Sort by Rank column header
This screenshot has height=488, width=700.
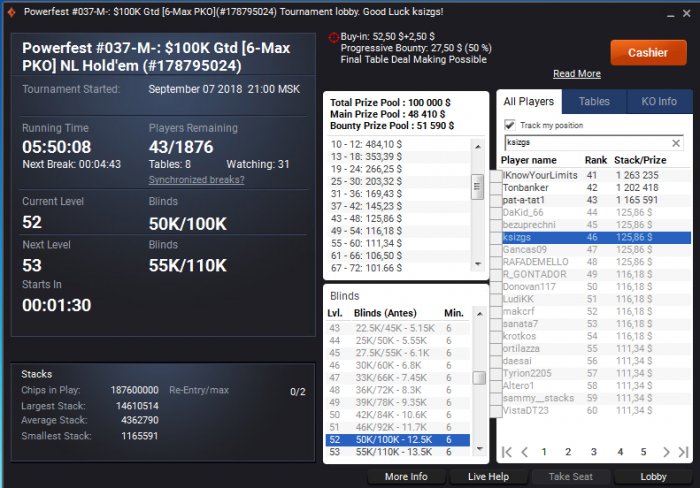click(x=596, y=160)
